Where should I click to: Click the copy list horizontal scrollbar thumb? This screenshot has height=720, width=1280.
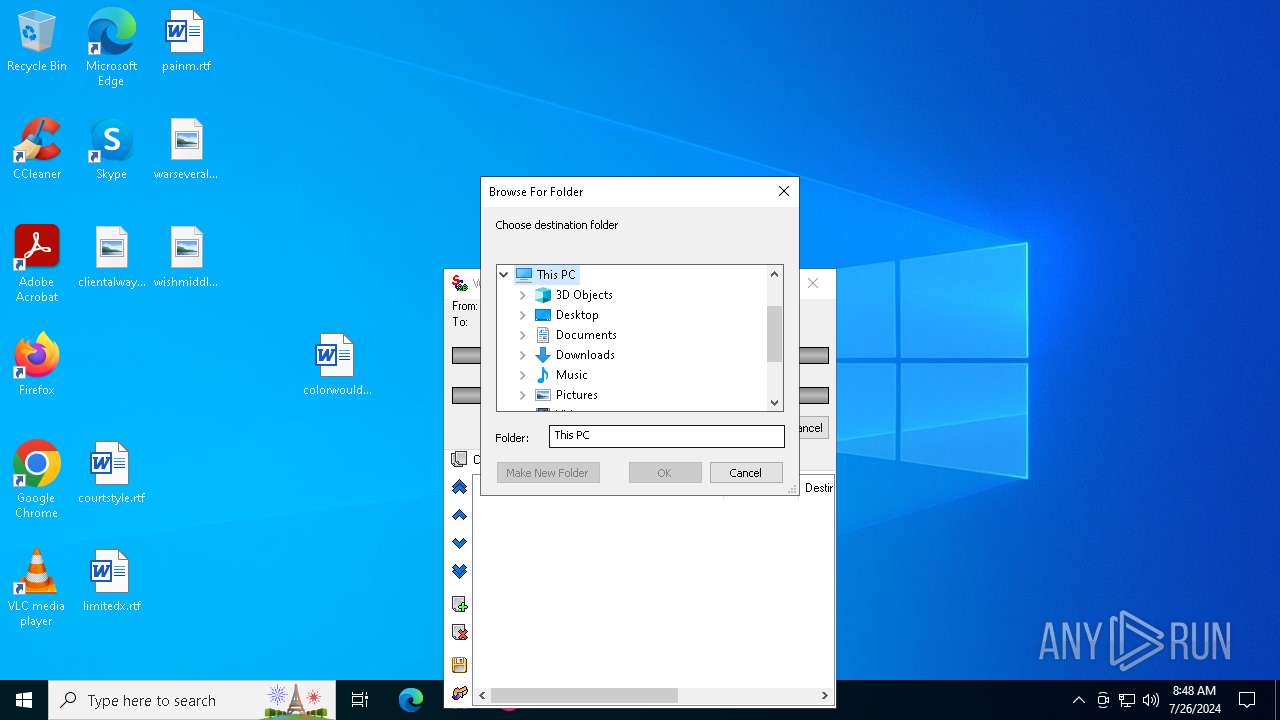click(x=584, y=695)
